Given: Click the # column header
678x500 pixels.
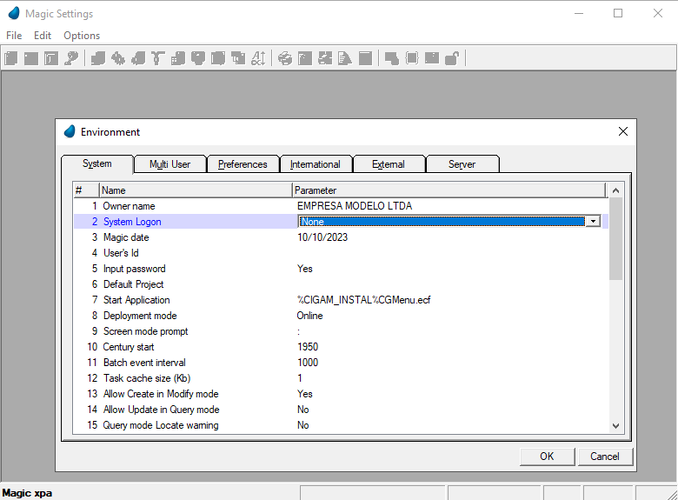Looking at the screenshot, I should click(86, 190).
